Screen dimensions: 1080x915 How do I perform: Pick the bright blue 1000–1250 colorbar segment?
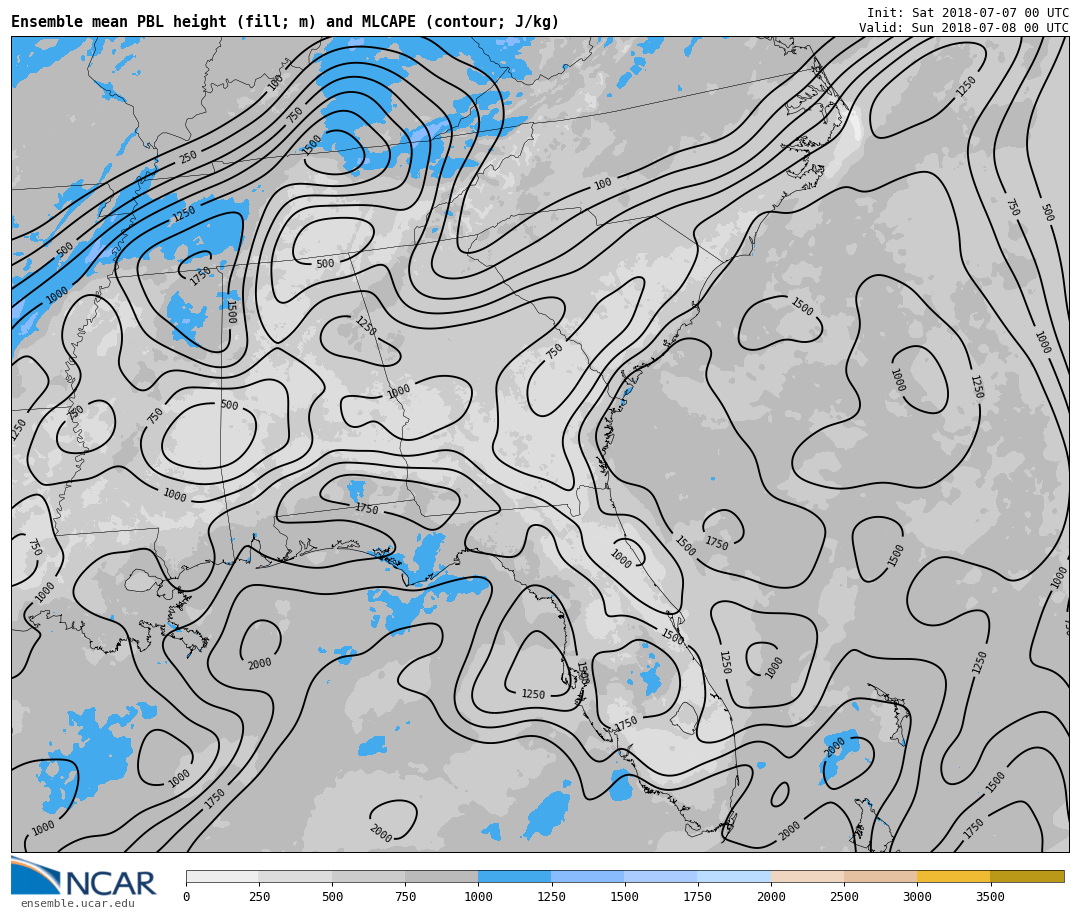pyautogui.click(x=515, y=876)
